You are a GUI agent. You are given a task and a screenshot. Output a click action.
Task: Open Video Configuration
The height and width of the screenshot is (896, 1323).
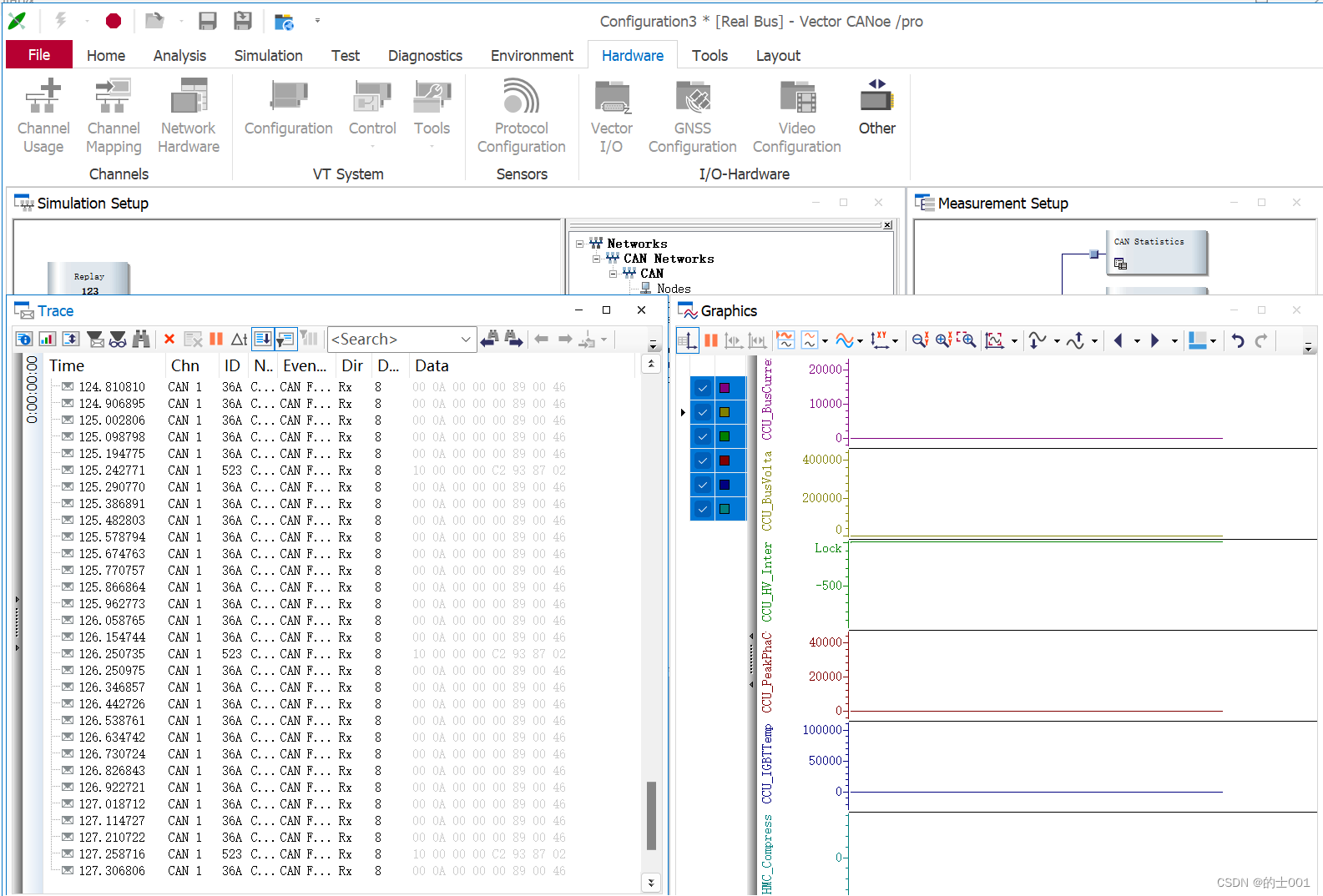tap(797, 116)
